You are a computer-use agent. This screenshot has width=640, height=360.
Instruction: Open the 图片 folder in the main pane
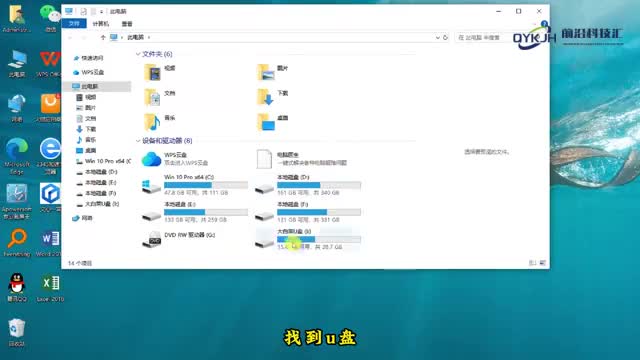click(266, 73)
